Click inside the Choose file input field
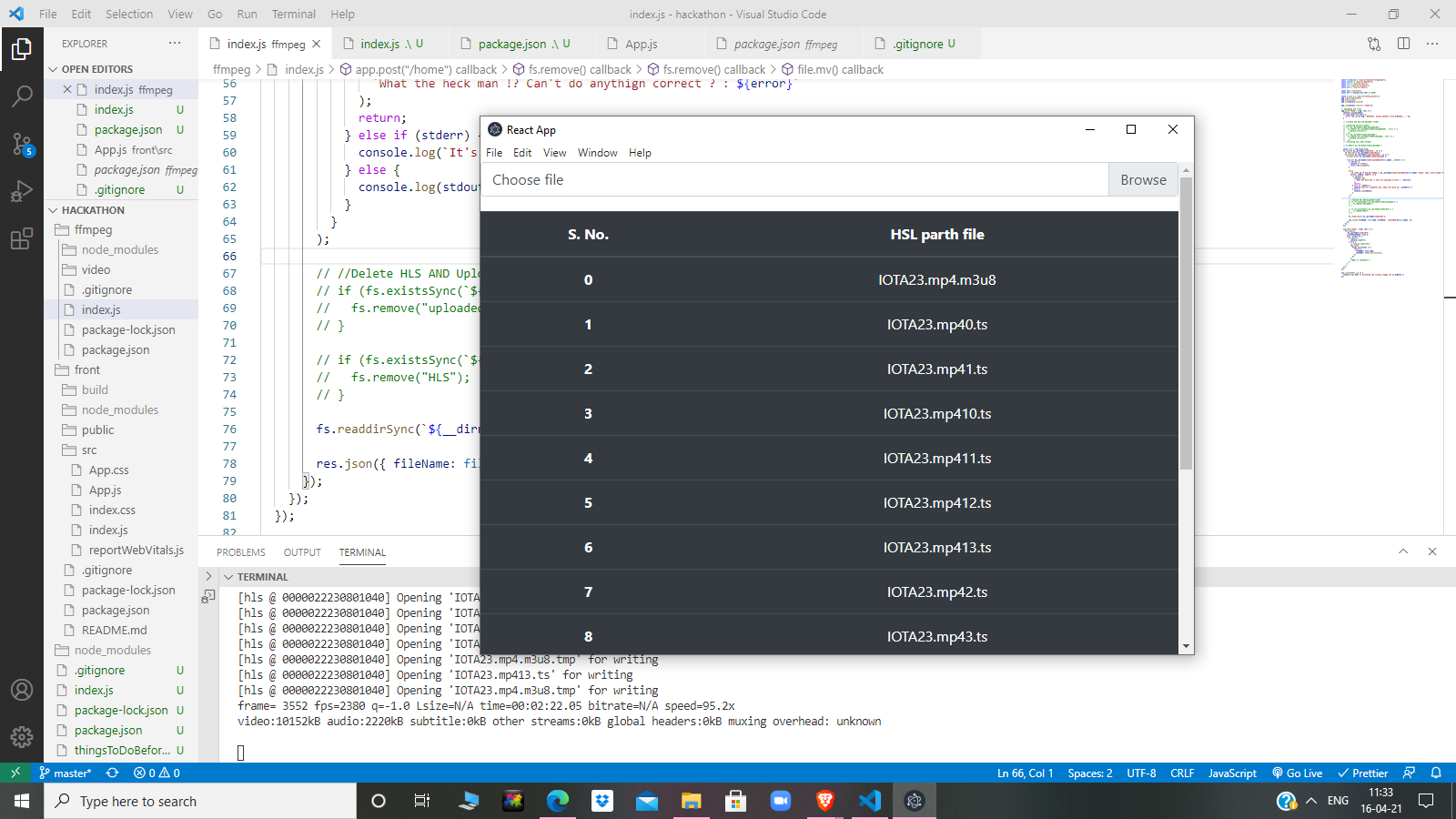Screen dimensions: 1456x819 pyautogui.click(x=792, y=179)
